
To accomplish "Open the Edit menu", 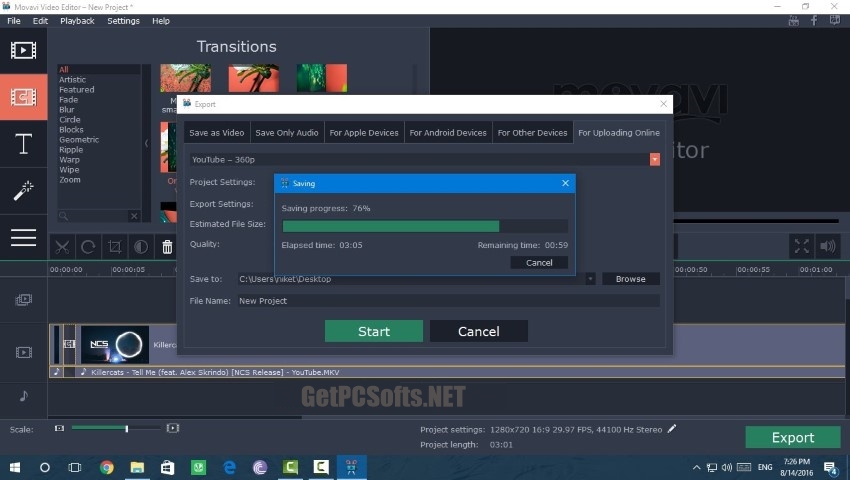I will pyautogui.click(x=40, y=21).
